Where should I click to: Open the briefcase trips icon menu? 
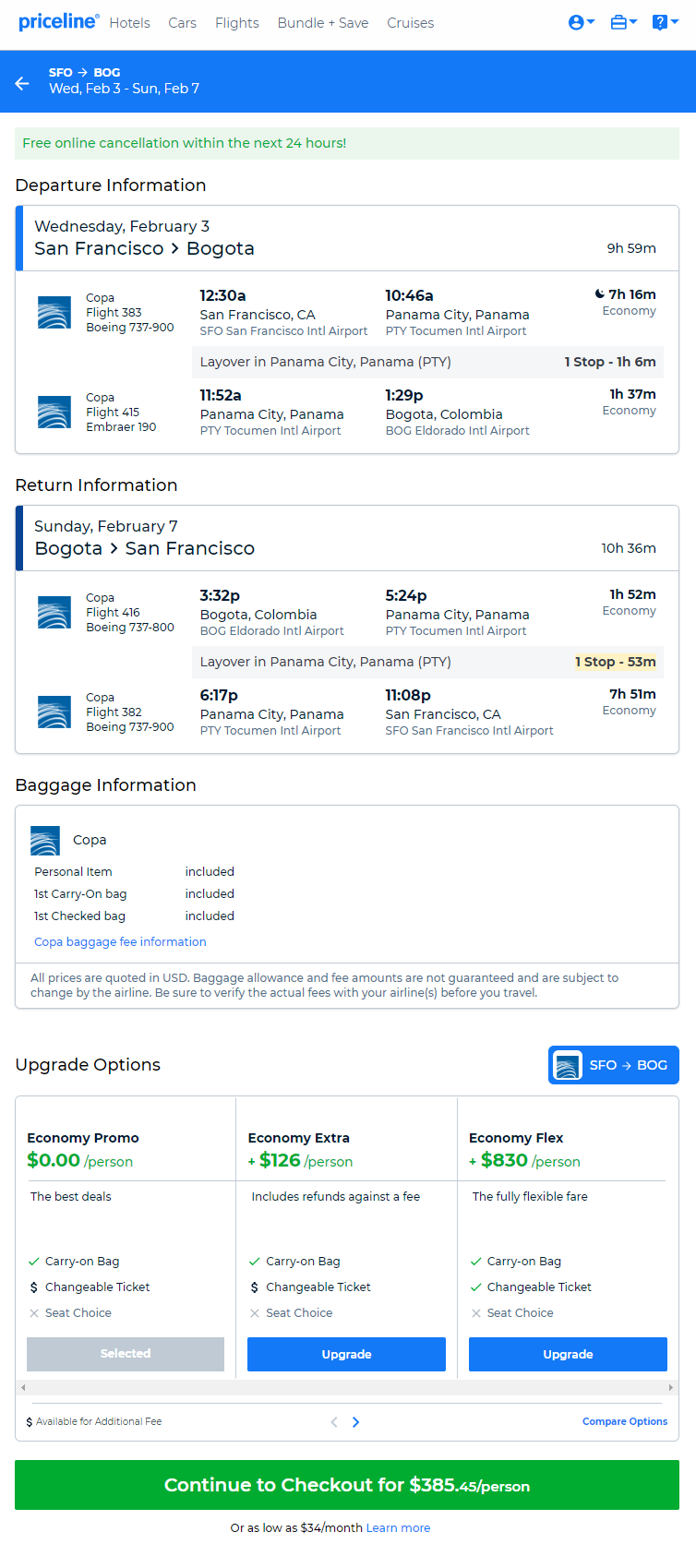pyautogui.click(x=624, y=22)
